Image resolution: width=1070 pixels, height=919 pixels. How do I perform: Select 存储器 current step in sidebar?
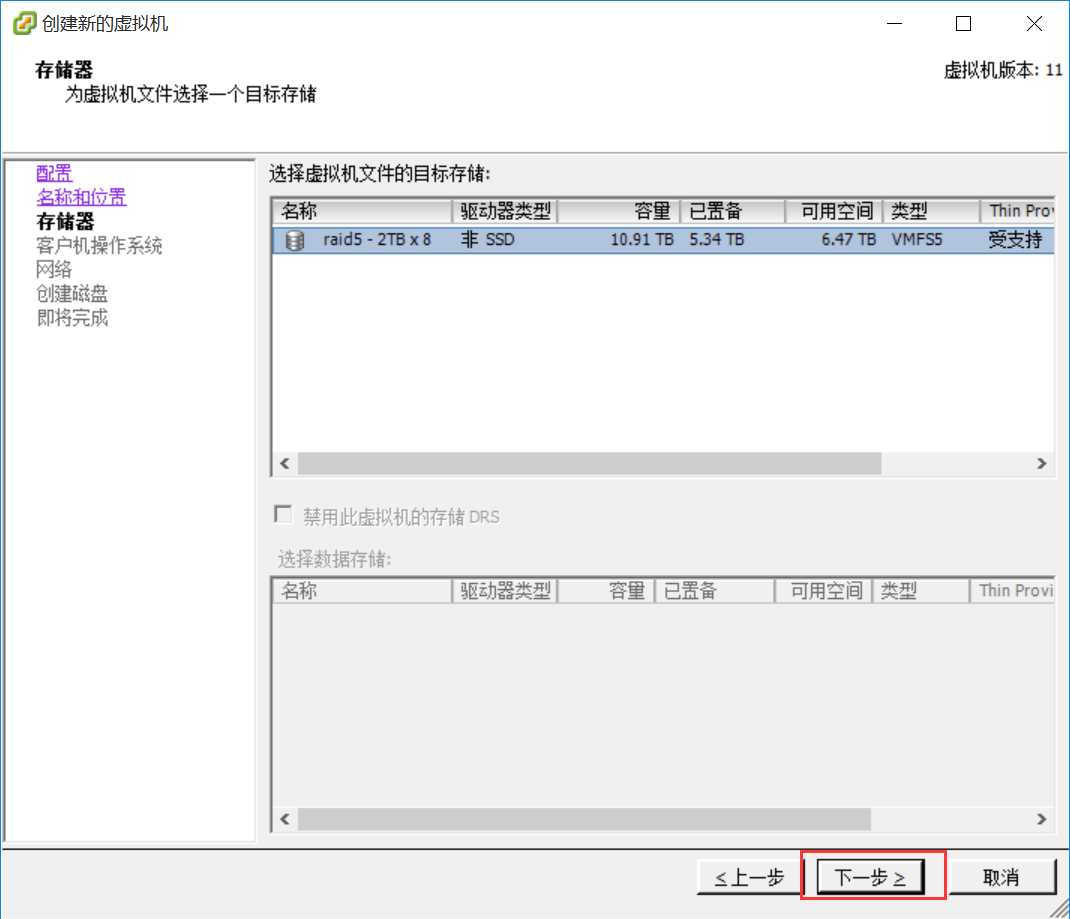[66, 222]
